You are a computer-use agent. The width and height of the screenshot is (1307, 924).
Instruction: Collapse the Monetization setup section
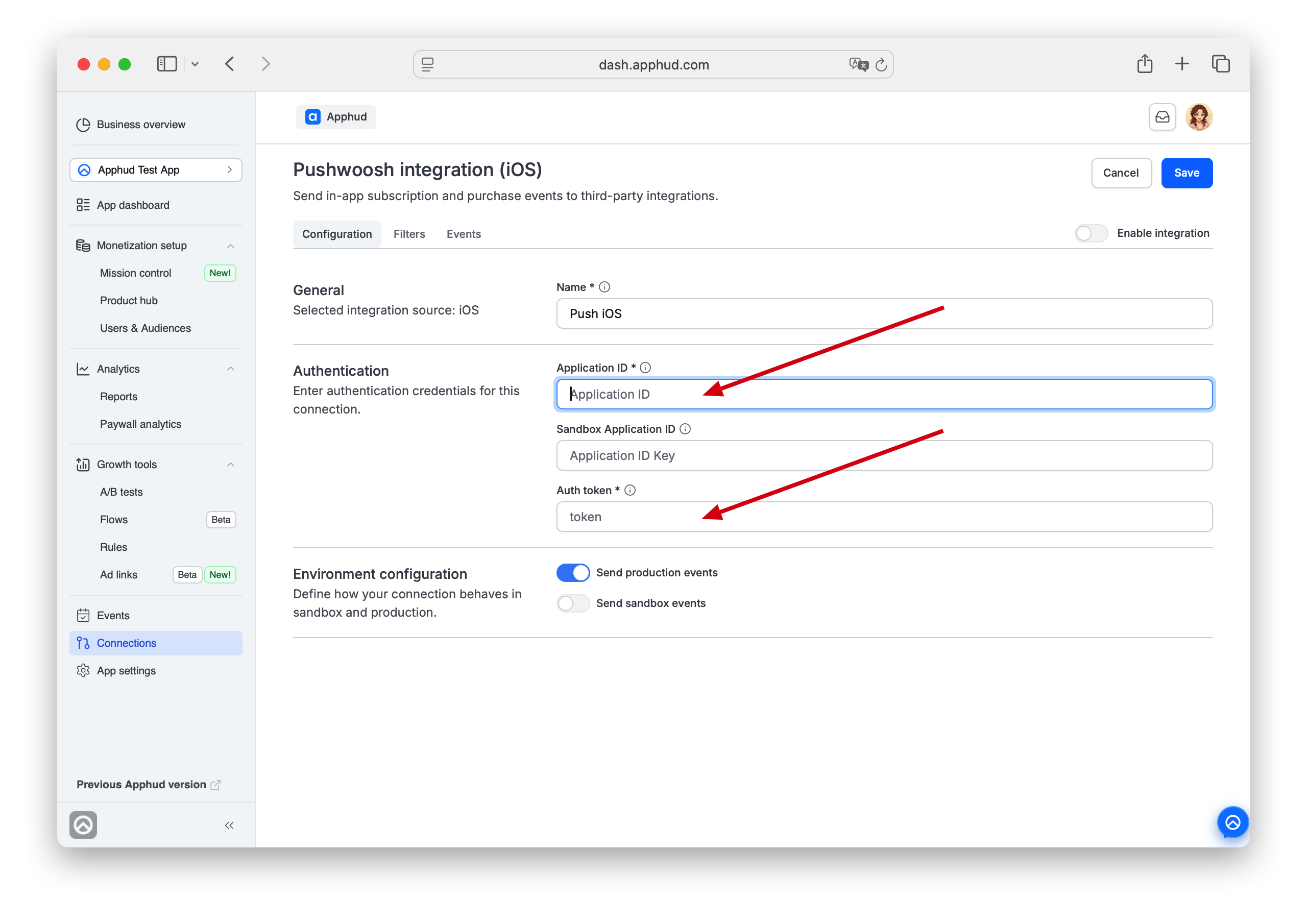pyautogui.click(x=231, y=246)
